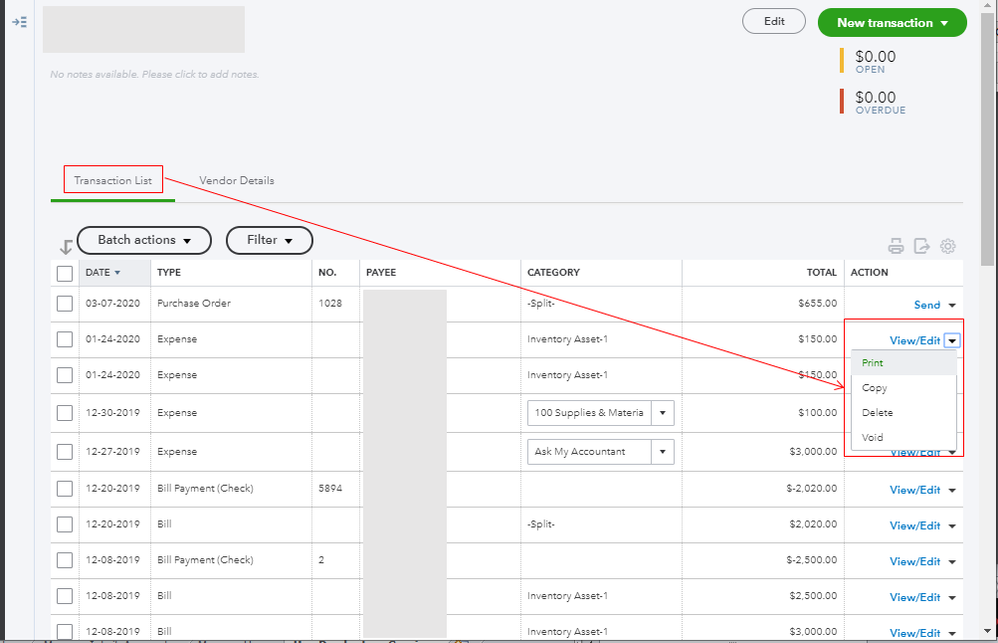Expand the left navigation panel icon
The image size is (998, 643).
pyautogui.click(x=19, y=21)
